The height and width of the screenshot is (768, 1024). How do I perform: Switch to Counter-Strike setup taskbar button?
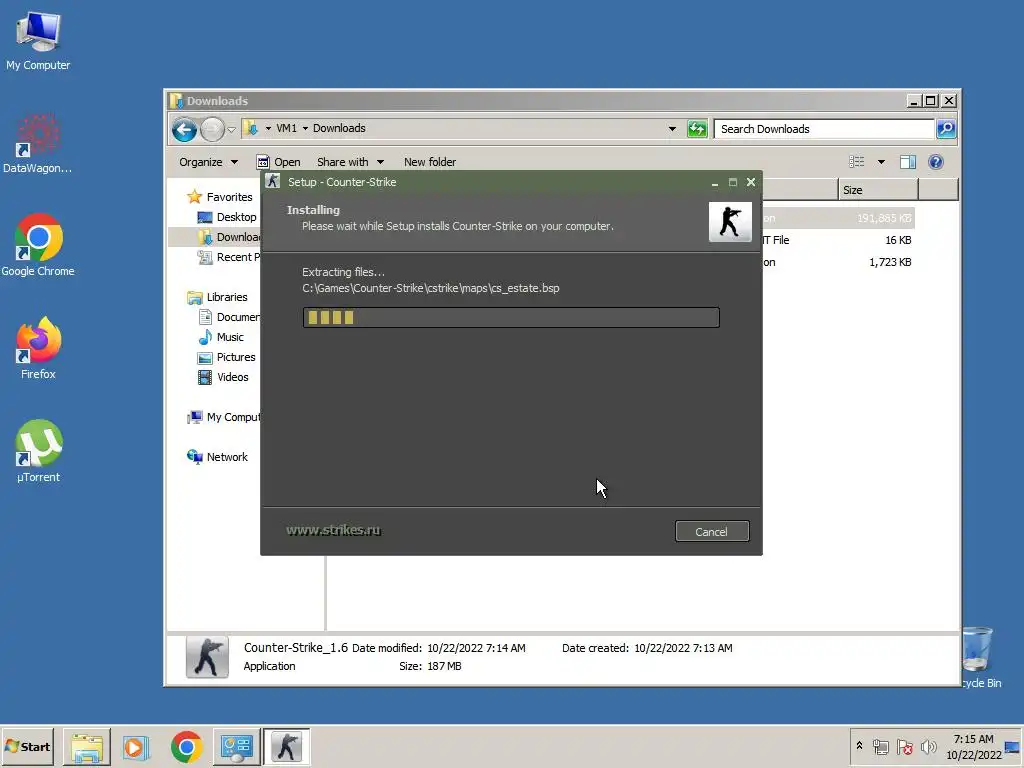(x=287, y=747)
